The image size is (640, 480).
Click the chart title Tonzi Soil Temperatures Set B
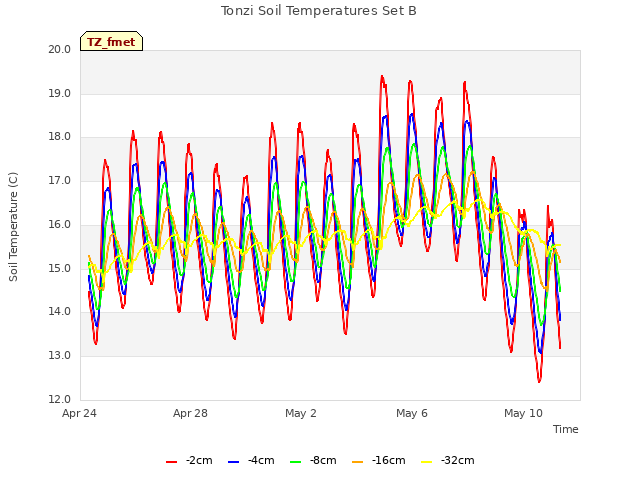[x=319, y=11]
